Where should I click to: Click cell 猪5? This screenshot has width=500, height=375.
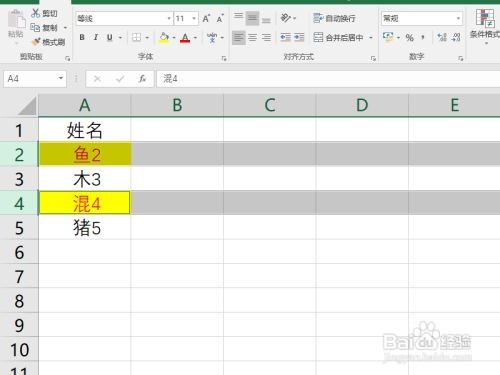click(85, 228)
